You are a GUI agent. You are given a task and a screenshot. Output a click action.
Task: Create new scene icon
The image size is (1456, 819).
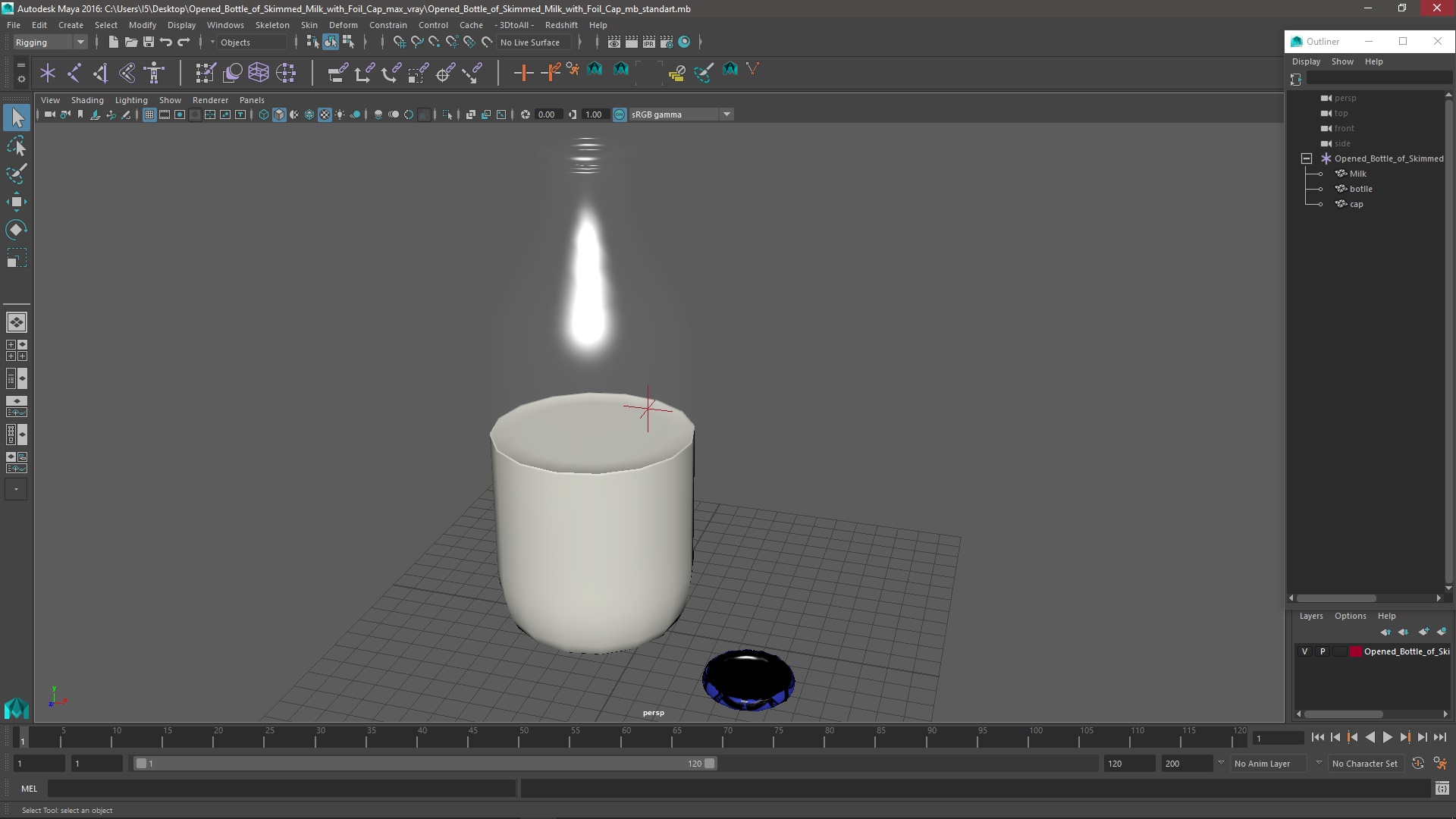pyautogui.click(x=113, y=42)
